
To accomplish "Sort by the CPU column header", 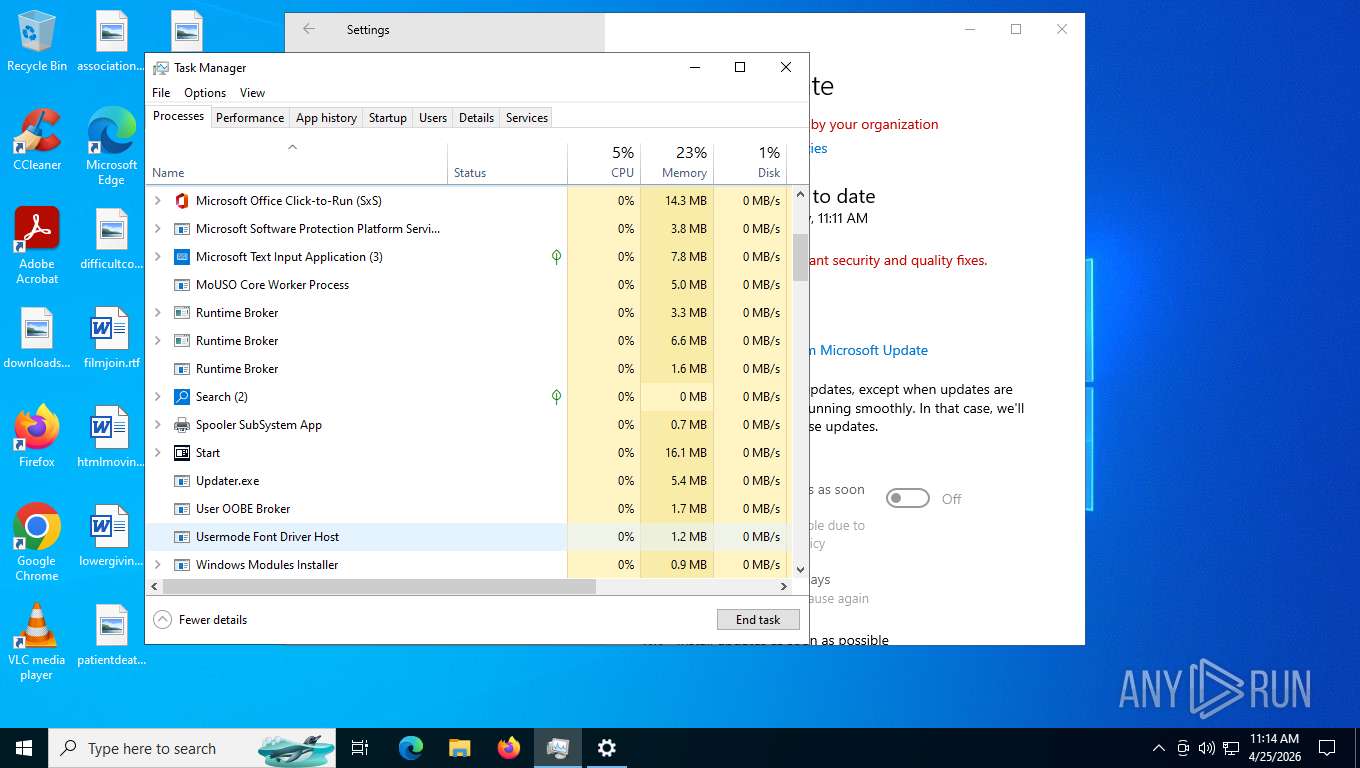I will tap(604, 164).
